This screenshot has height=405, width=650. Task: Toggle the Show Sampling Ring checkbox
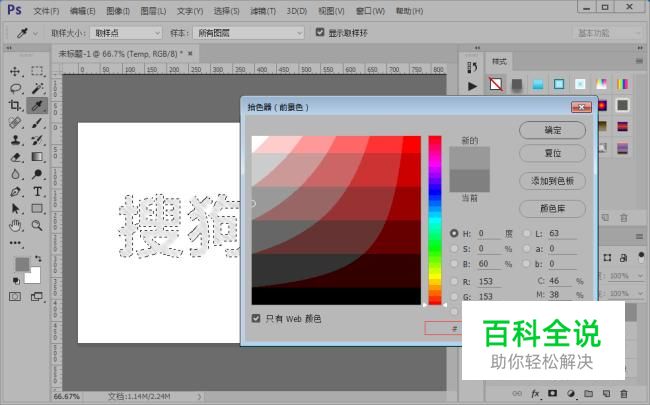pyautogui.click(x=320, y=32)
